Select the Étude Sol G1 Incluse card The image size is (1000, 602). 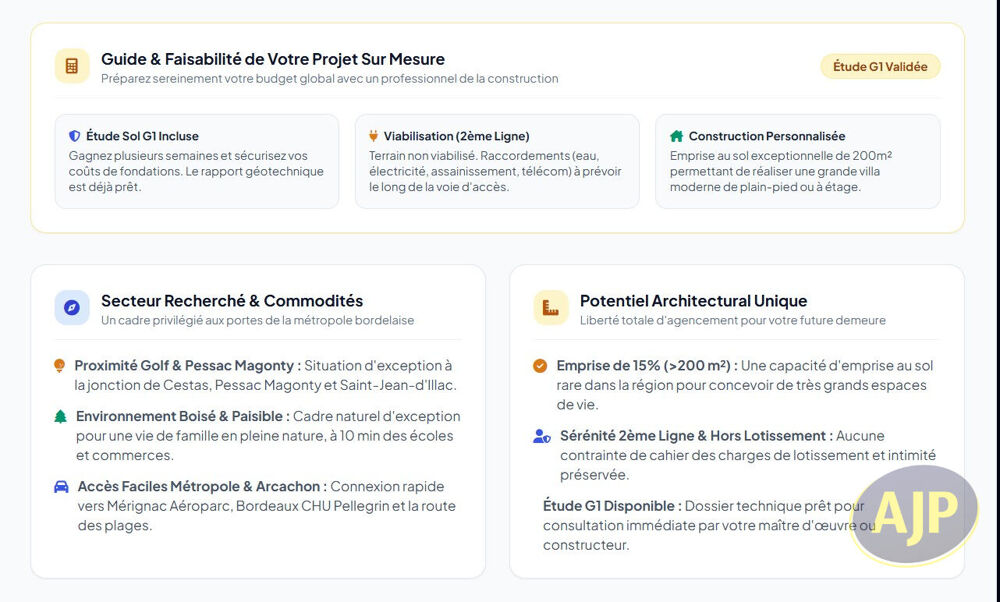pyautogui.click(x=197, y=161)
